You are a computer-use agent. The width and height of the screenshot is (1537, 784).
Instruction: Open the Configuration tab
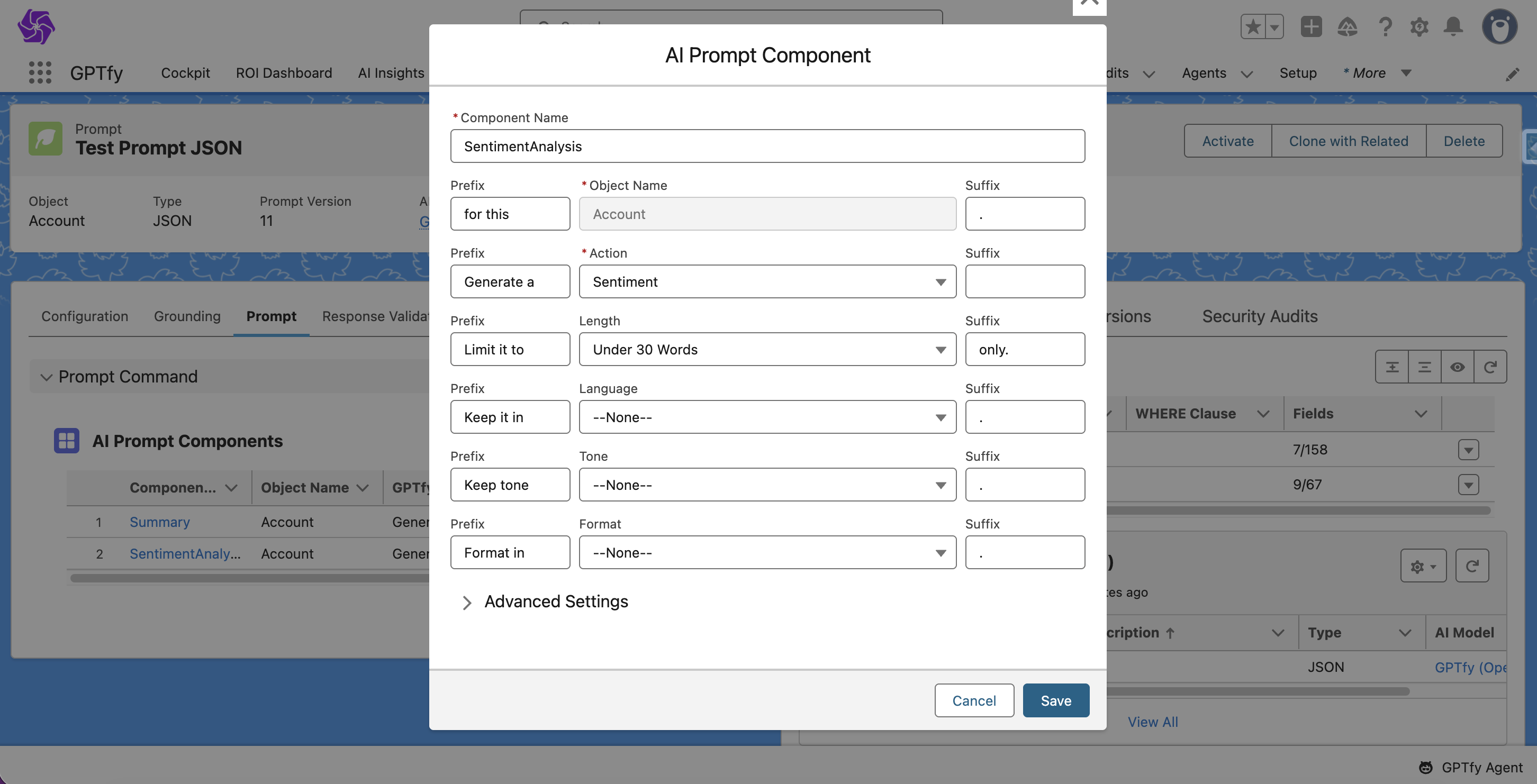[85, 316]
